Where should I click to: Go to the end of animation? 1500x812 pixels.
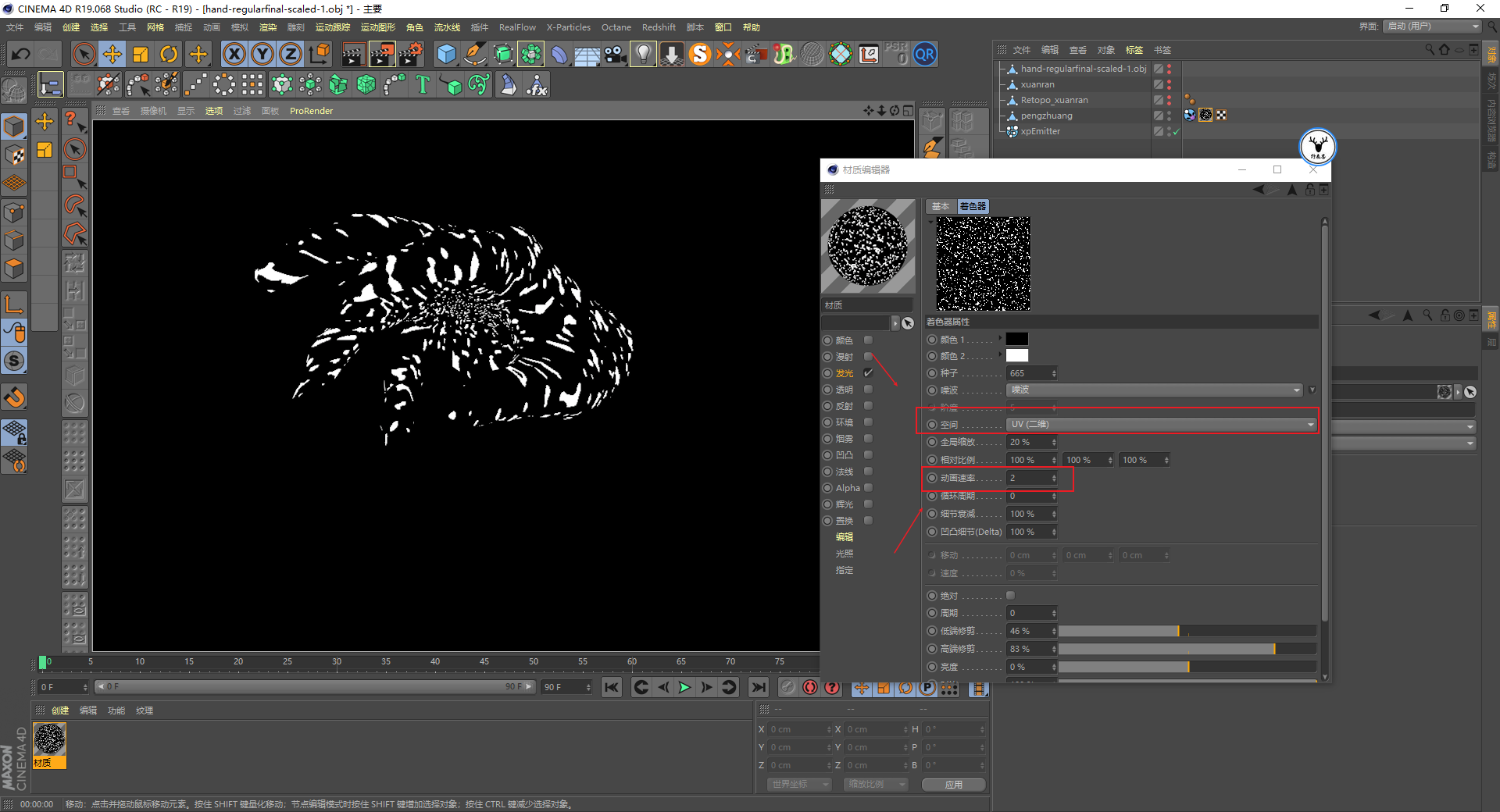click(758, 687)
